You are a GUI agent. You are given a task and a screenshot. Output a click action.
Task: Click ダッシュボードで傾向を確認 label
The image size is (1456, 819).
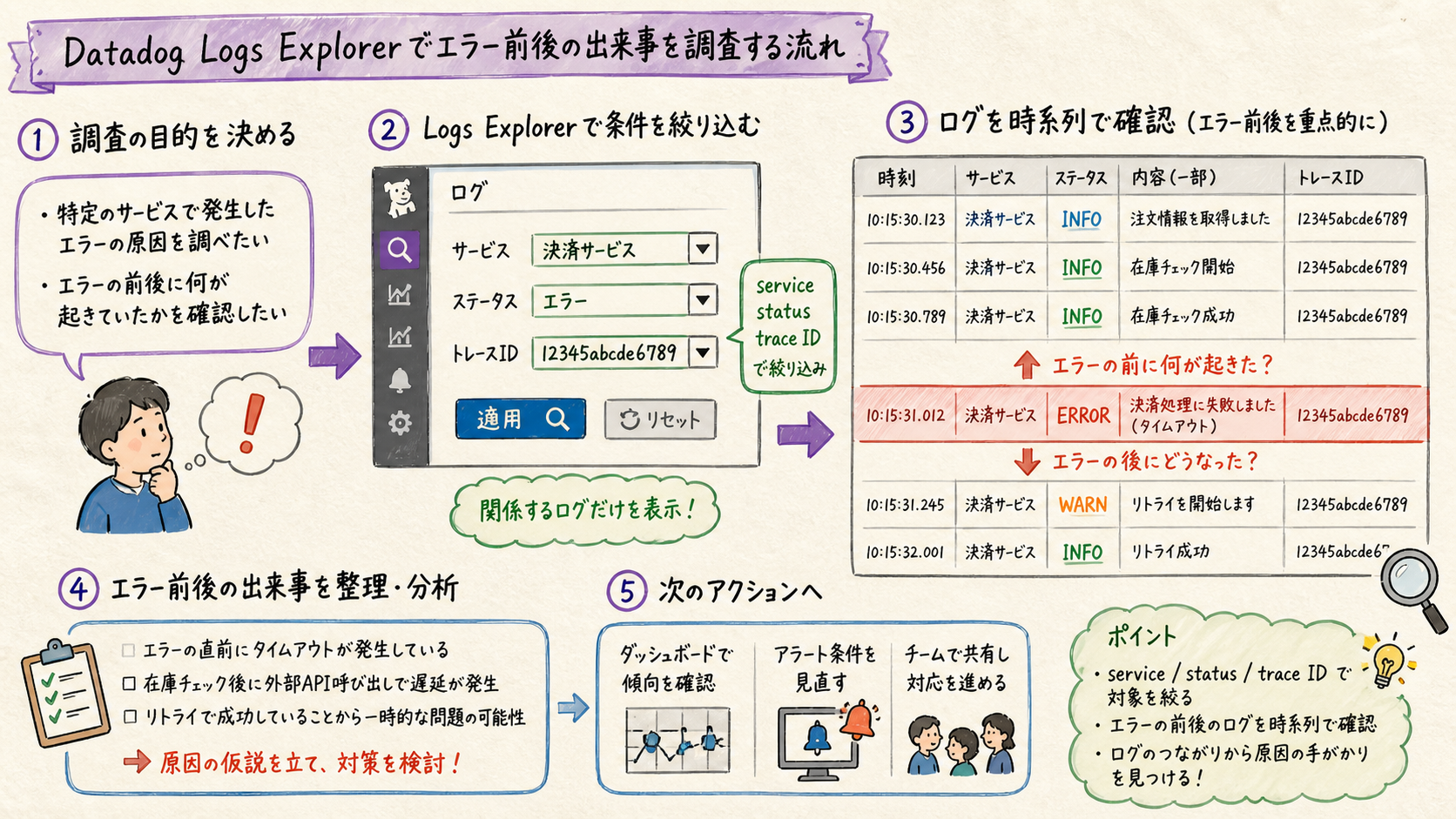(675, 668)
